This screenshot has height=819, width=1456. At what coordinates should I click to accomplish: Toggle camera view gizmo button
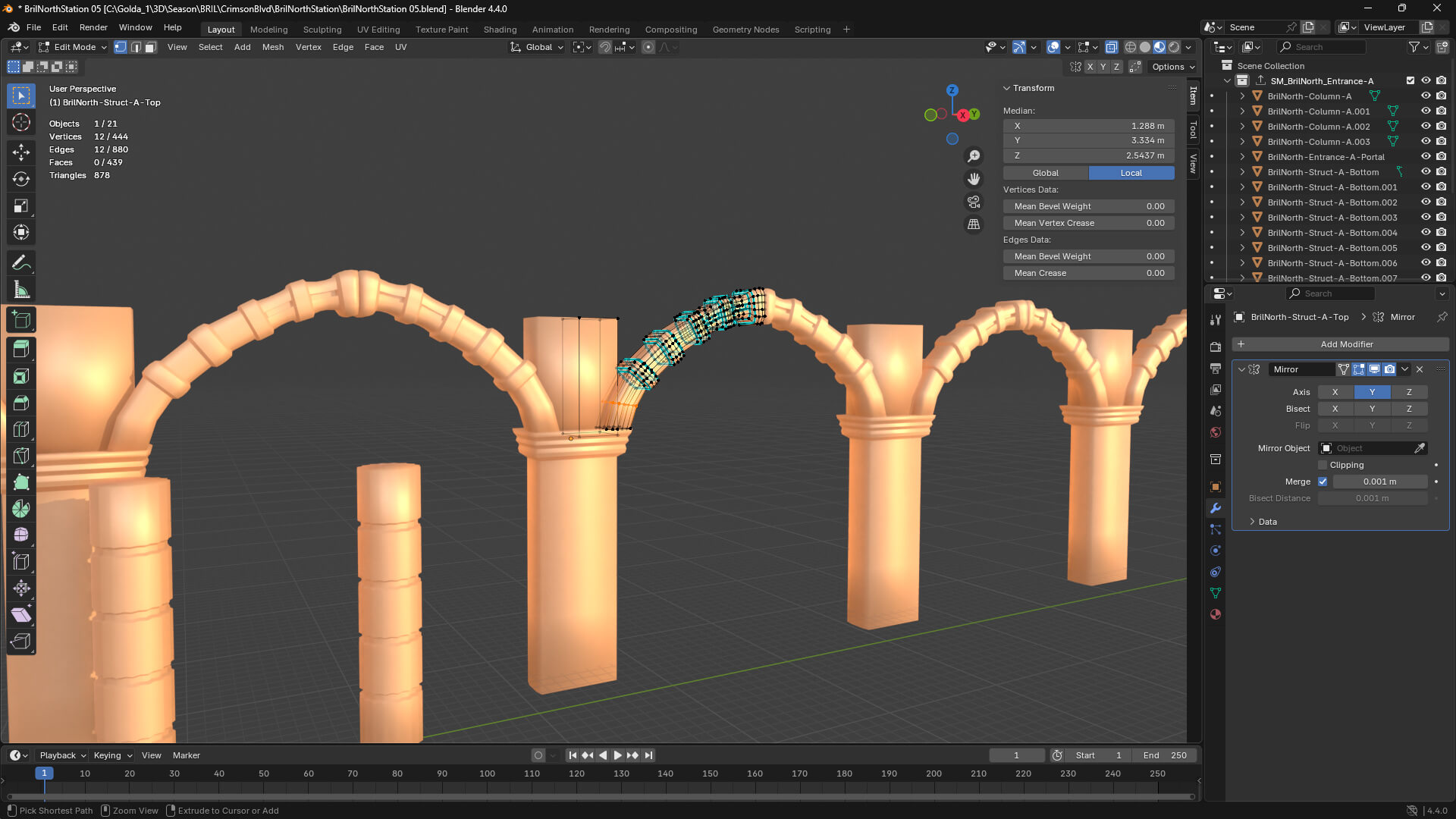(974, 202)
